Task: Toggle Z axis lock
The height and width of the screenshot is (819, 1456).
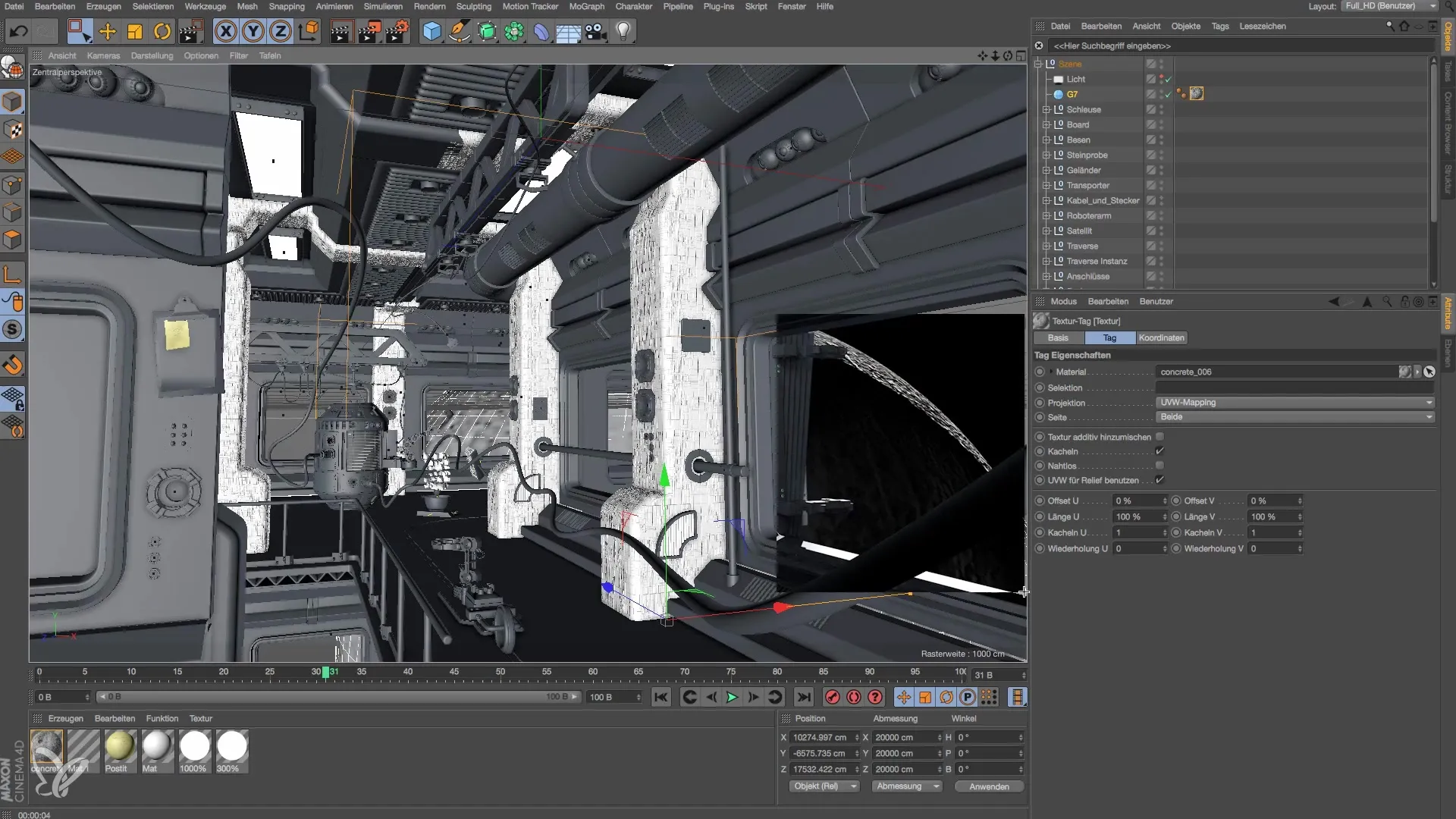Action: click(281, 31)
